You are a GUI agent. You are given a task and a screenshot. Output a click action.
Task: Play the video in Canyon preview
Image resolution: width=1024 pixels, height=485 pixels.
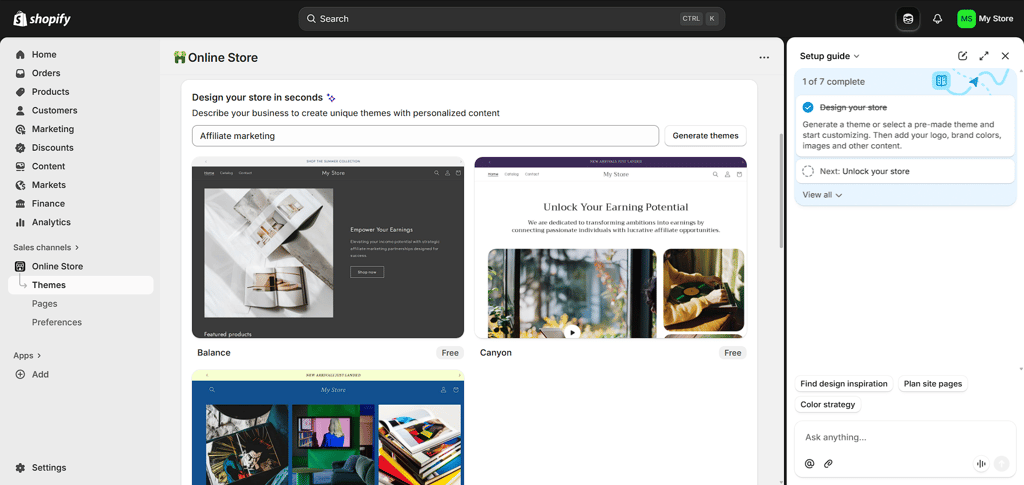(572, 332)
